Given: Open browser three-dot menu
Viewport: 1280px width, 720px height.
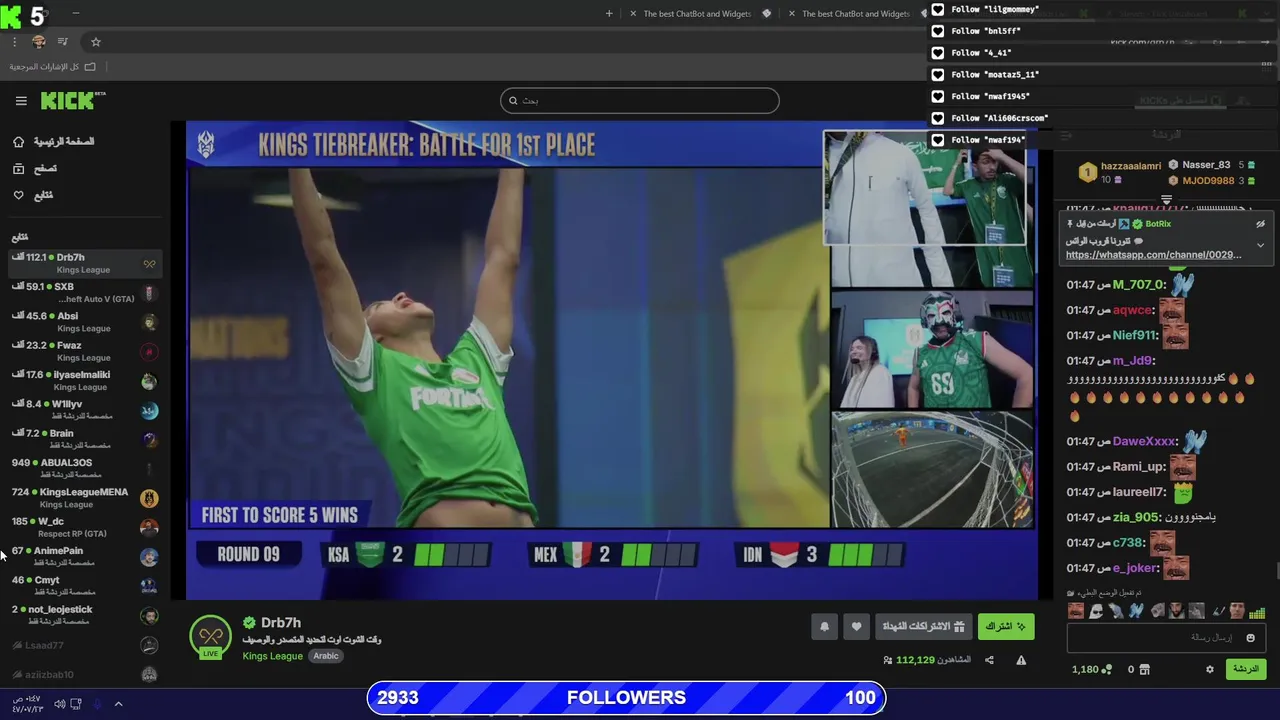Looking at the screenshot, I should tap(14, 42).
